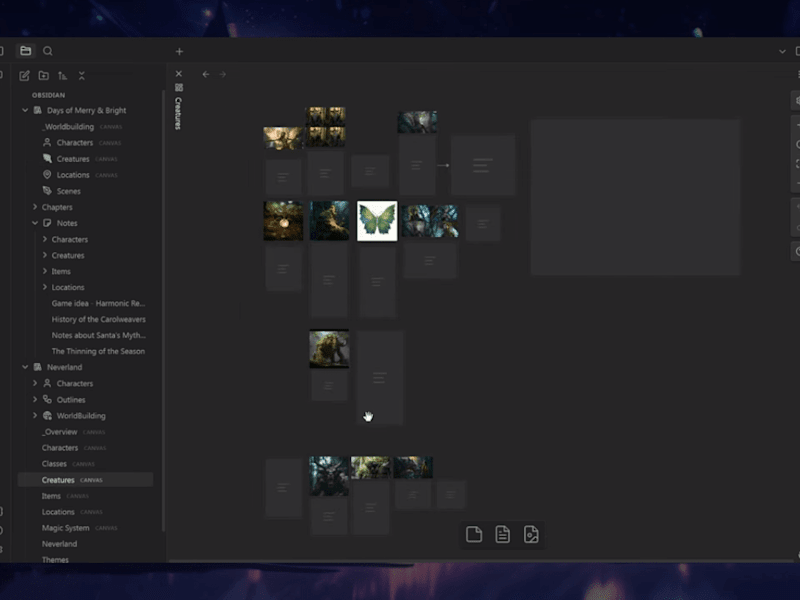Open the tab list dropdown arrow
The height and width of the screenshot is (600, 800).
point(782,52)
